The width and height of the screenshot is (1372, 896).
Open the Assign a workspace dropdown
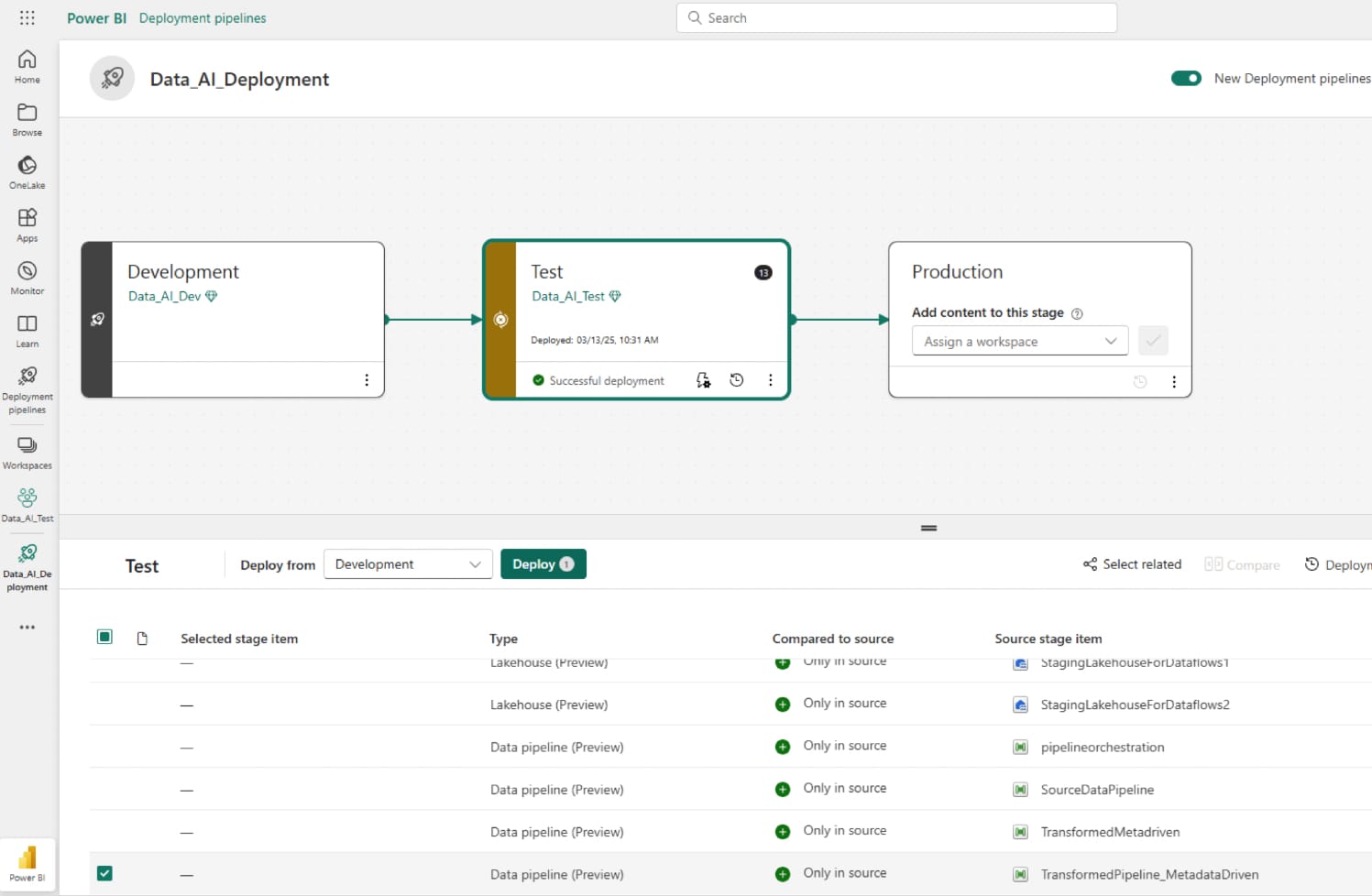pos(1020,341)
